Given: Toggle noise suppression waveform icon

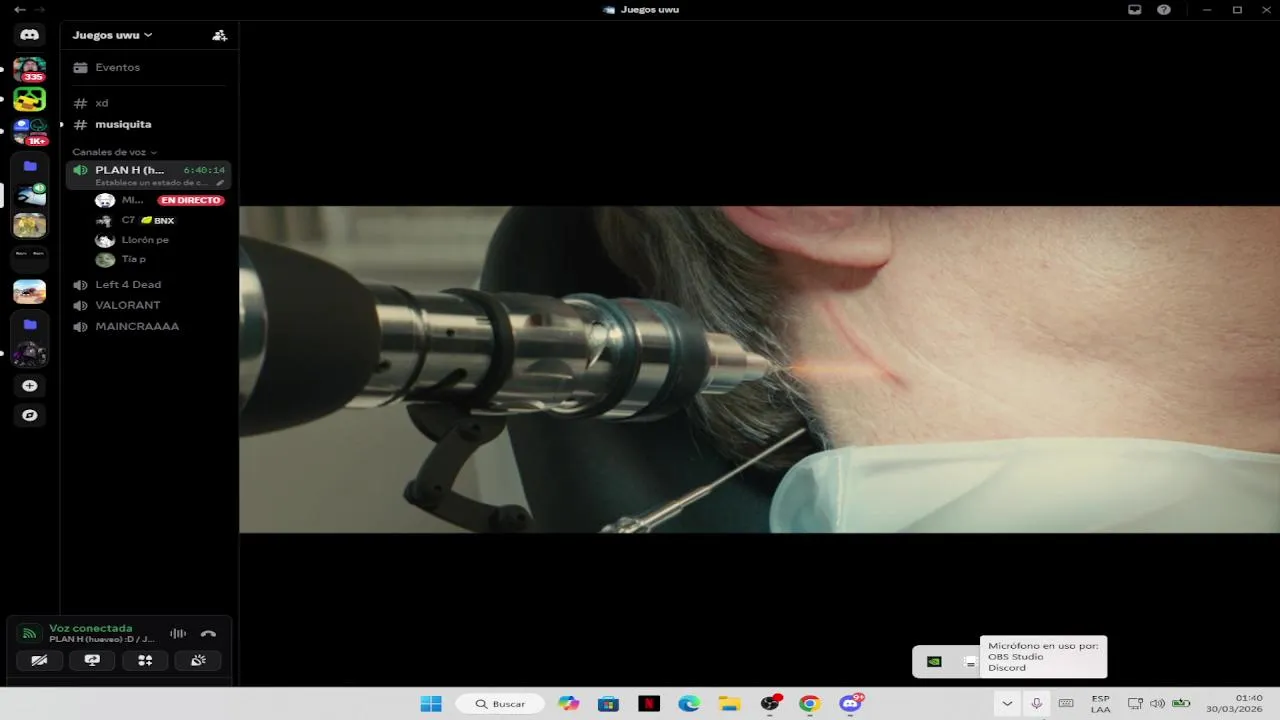Looking at the screenshot, I should (178, 634).
